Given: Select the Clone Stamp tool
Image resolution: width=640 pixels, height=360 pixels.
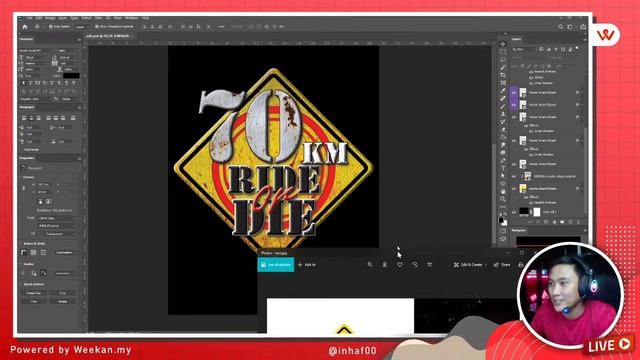Looking at the screenshot, I should [x=503, y=114].
